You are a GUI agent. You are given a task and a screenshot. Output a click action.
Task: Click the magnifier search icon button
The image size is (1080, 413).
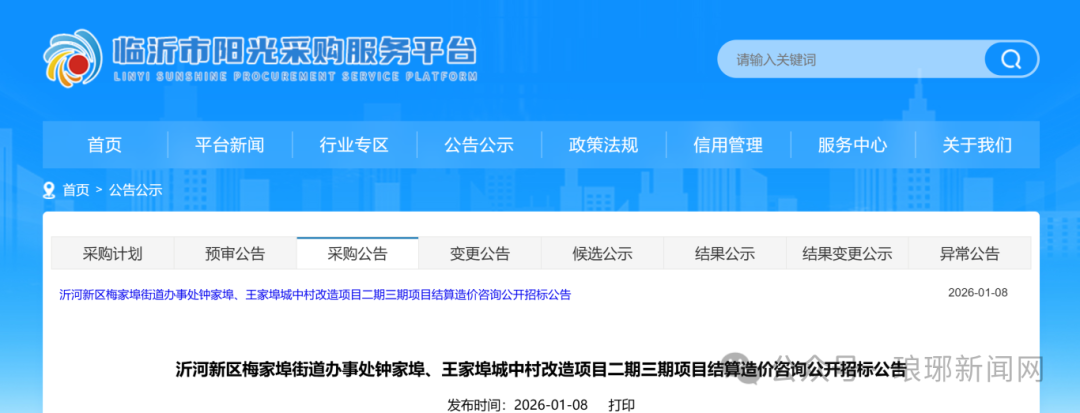pos(1010,59)
